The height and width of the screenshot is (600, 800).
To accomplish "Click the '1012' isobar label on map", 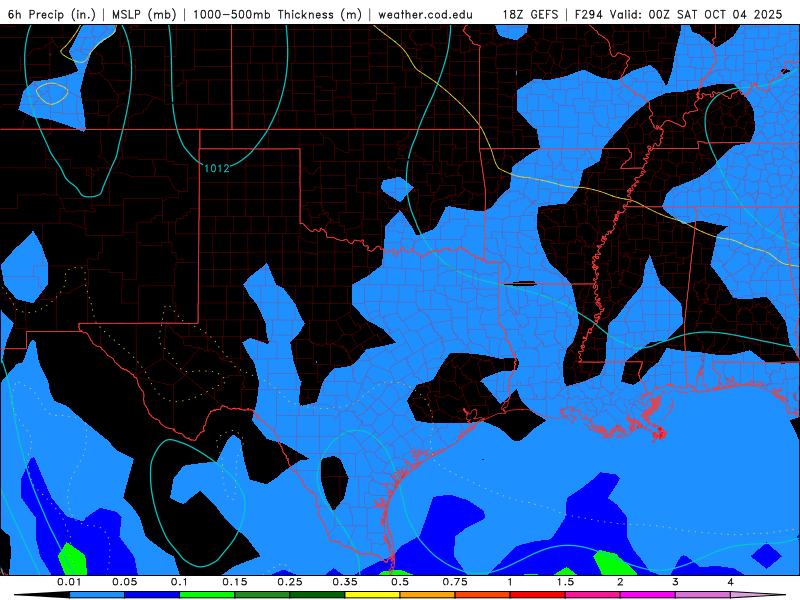I will [x=217, y=168].
